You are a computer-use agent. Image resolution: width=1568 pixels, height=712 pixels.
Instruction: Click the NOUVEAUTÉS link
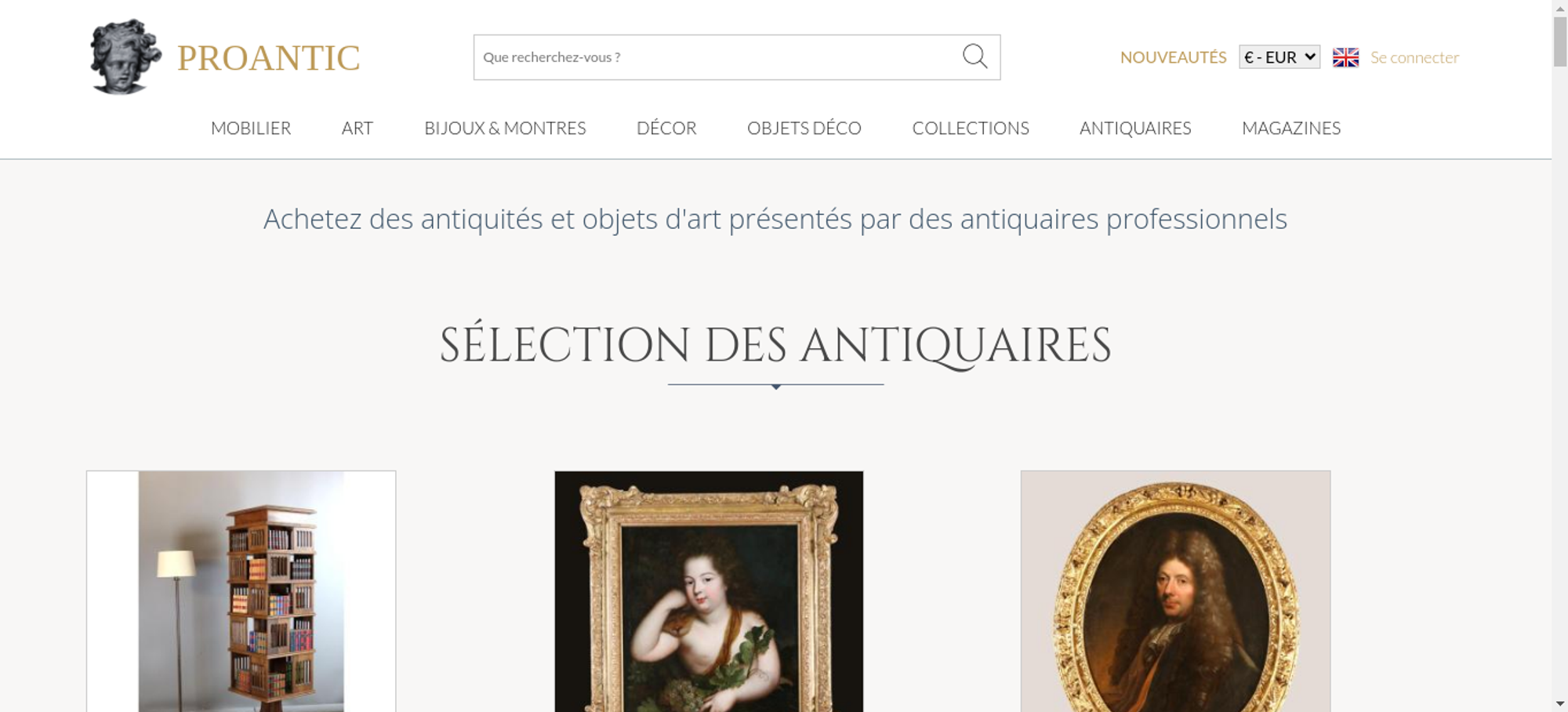click(1173, 57)
